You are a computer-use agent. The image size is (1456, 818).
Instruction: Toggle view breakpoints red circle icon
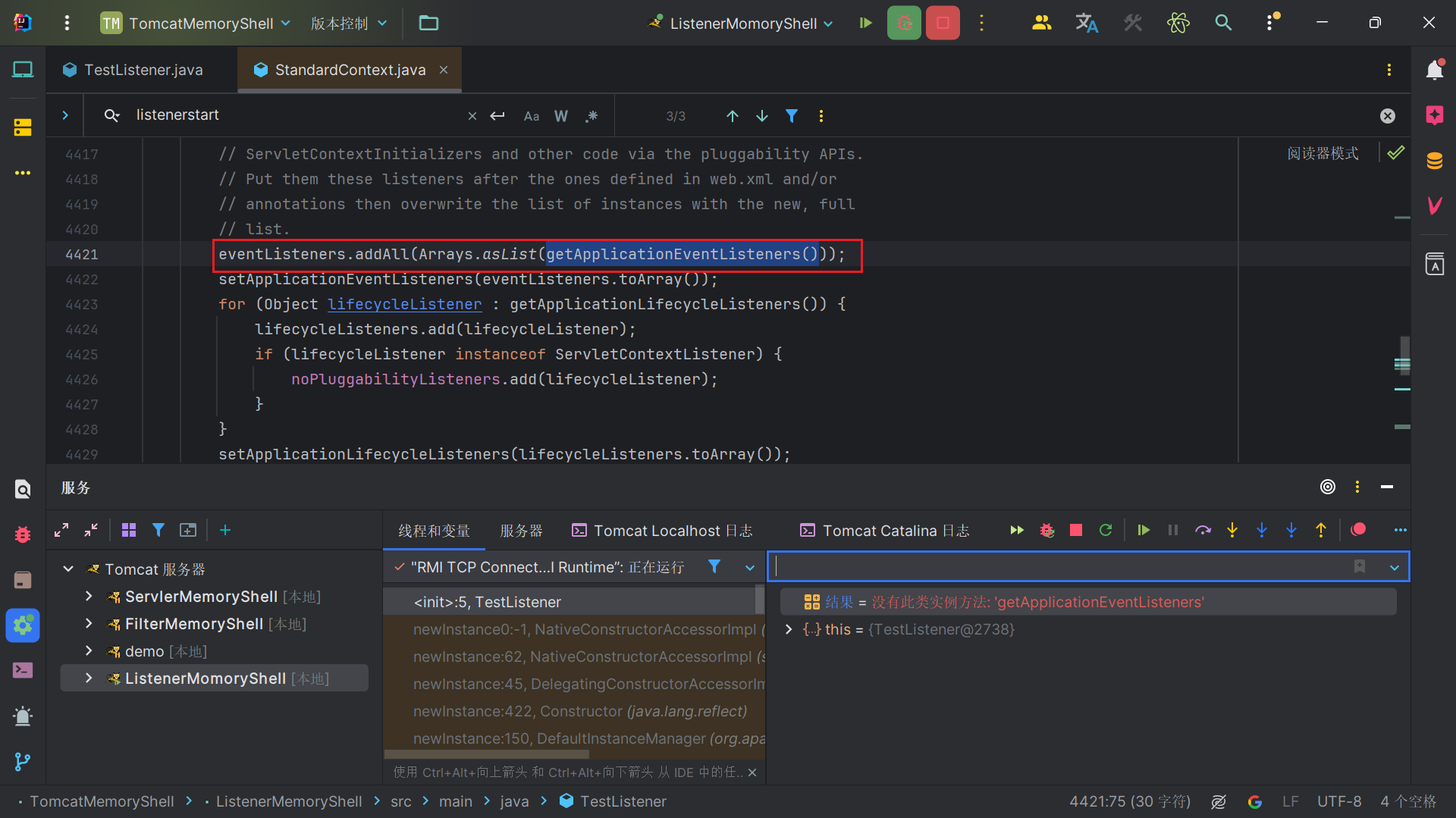[1358, 530]
